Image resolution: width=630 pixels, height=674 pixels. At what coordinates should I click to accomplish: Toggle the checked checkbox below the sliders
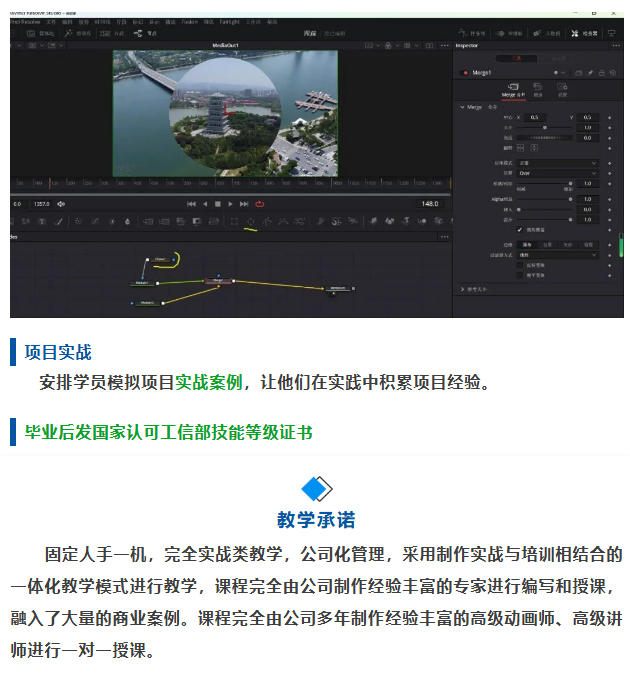(519, 230)
